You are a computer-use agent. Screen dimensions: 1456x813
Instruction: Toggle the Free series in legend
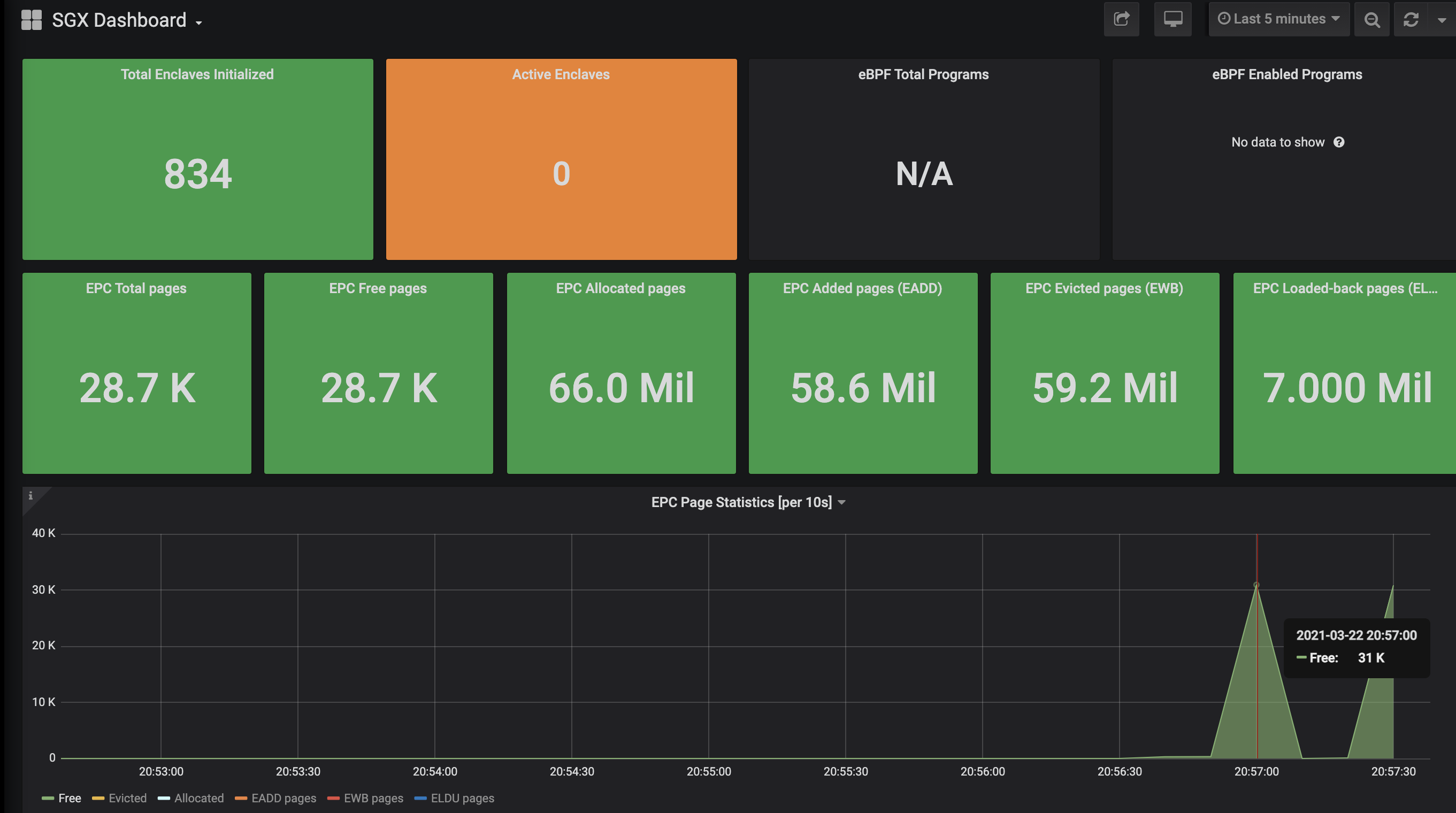tap(69, 797)
